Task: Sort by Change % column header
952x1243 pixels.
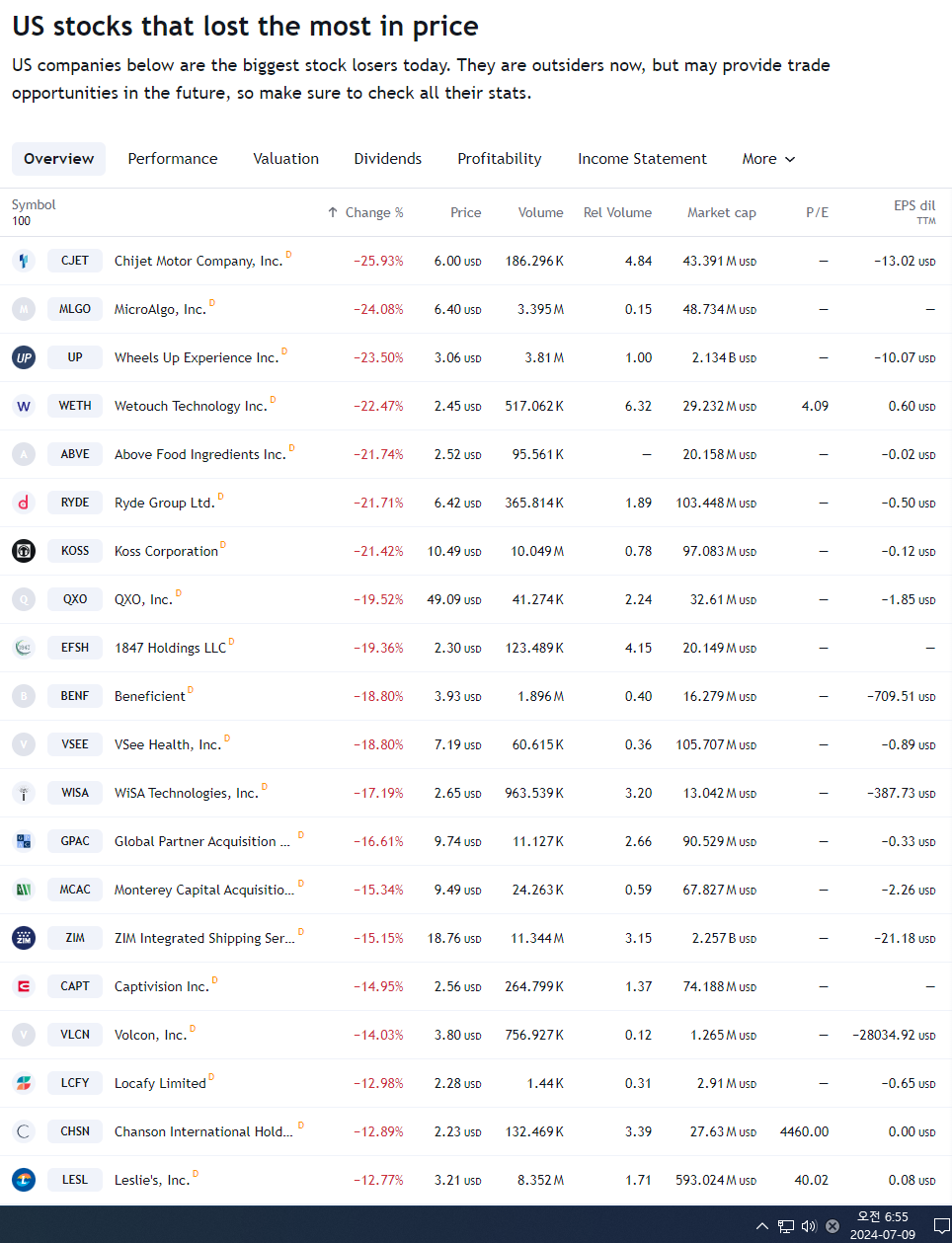Action: 365,212
